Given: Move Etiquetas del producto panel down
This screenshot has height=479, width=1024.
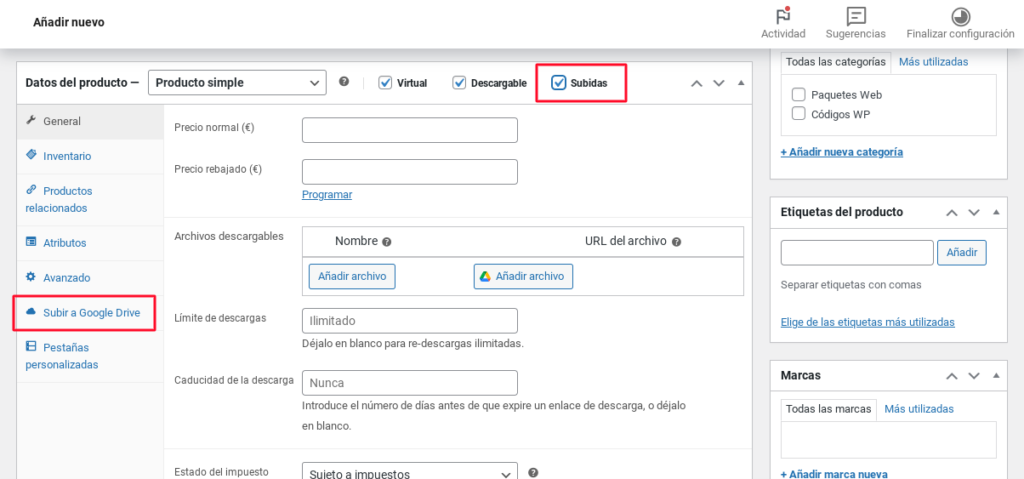Looking at the screenshot, I should click(974, 212).
